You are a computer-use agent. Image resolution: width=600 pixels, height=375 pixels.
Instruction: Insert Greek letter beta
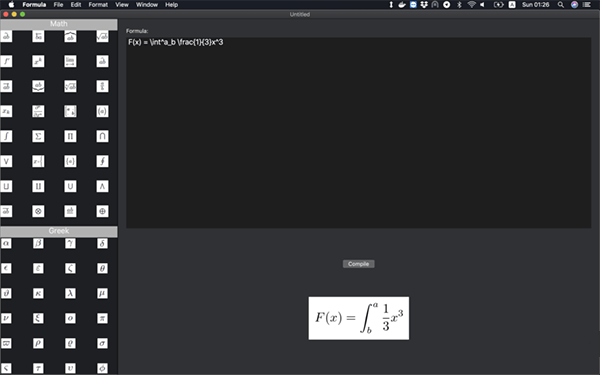click(38, 243)
